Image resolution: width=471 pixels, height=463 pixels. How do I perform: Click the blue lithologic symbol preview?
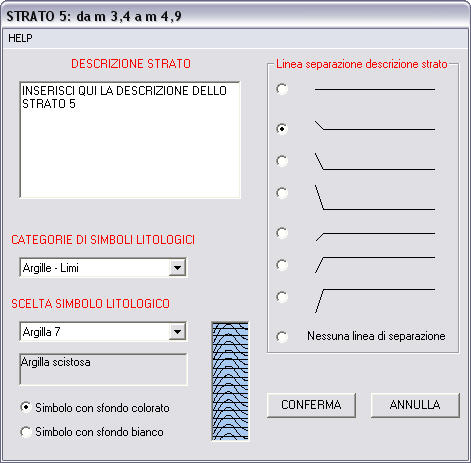230,381
